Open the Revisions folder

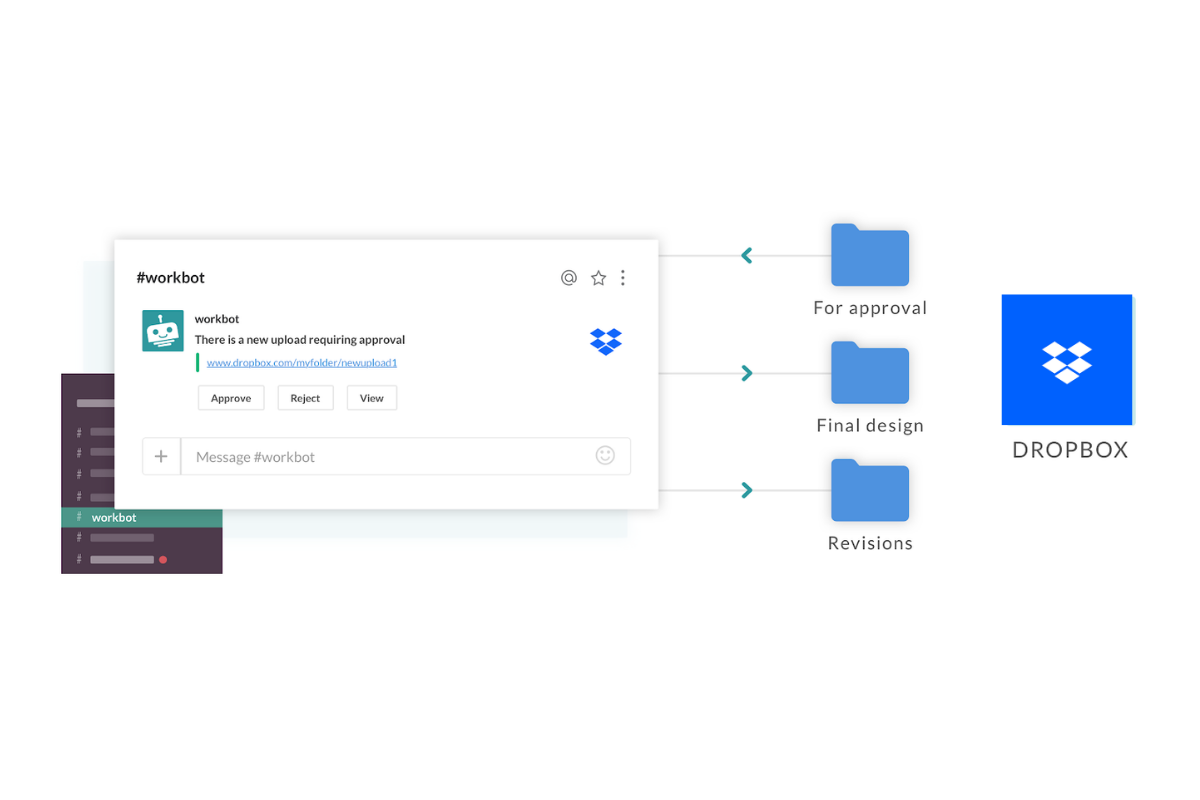tap(870, 490)
